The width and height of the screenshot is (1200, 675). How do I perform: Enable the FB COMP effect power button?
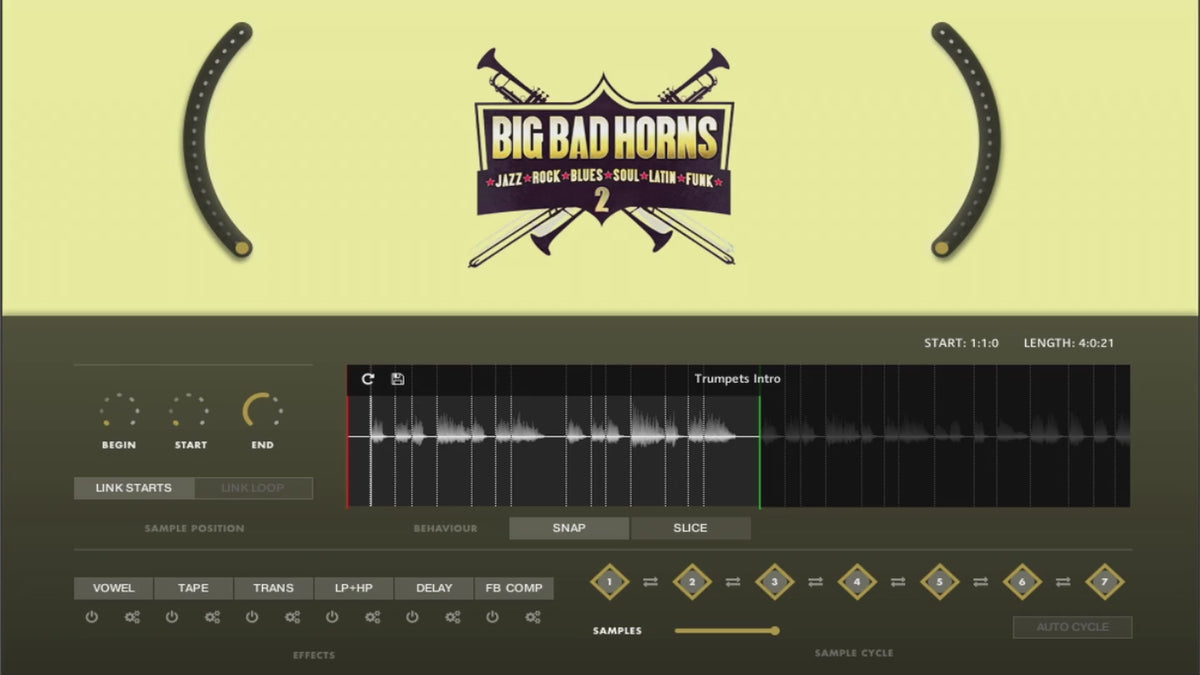pyautogui.click(x=492, y=617)
